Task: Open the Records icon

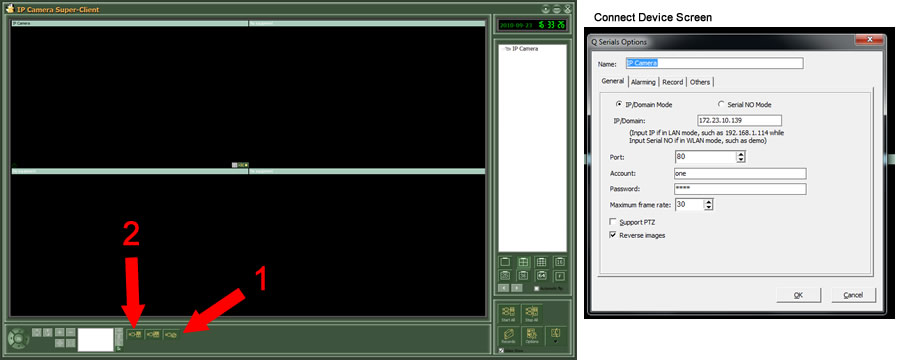Action: click(508, 335)
